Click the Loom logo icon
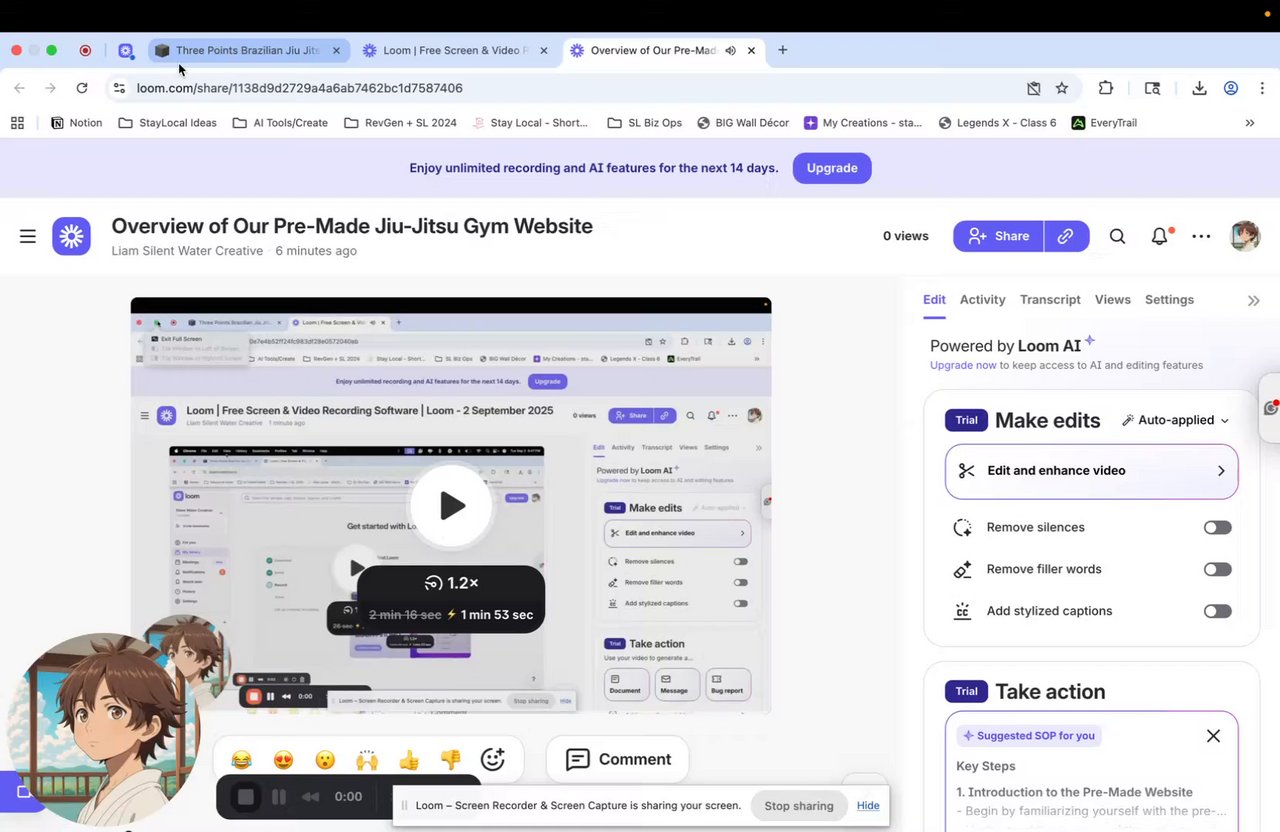Image resolution: width=1280 pixels, height=832 pixels. pos(71,236)
